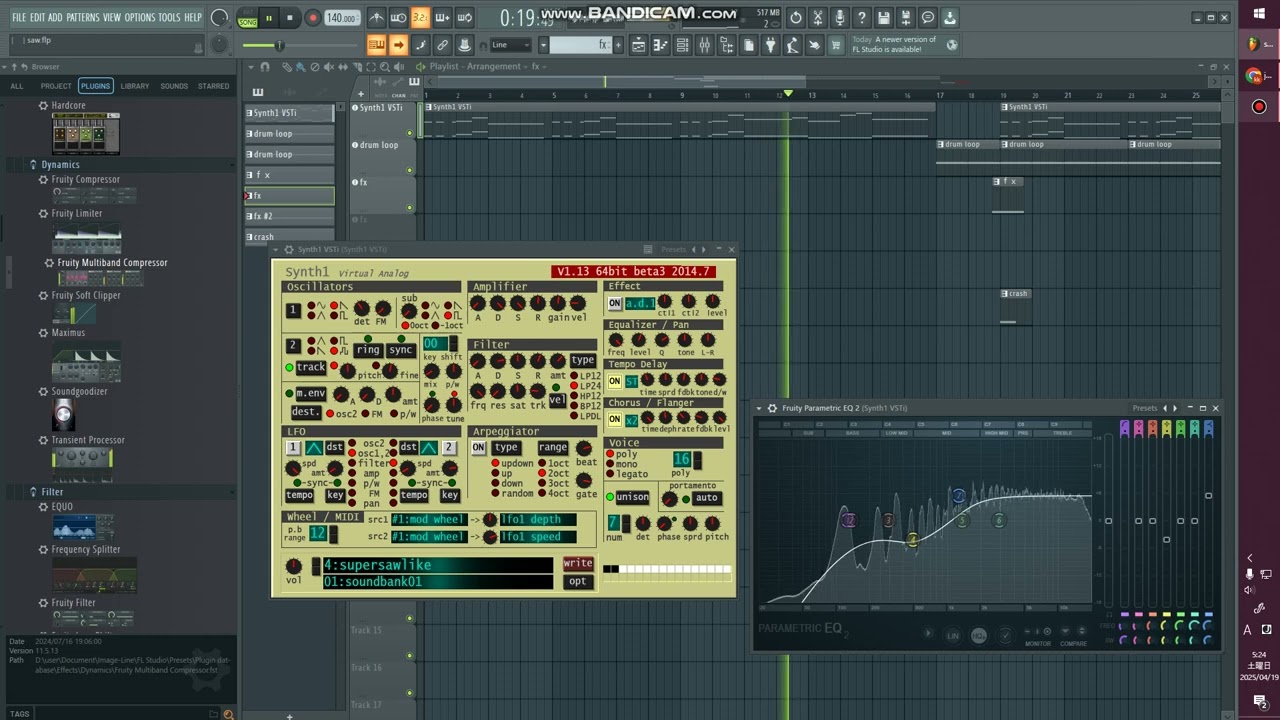Toggle Chorus / Flanger ON button in Synth1
Image resolution: width=1280 pixels, height=720 pixels.
(x=614, y=420)
